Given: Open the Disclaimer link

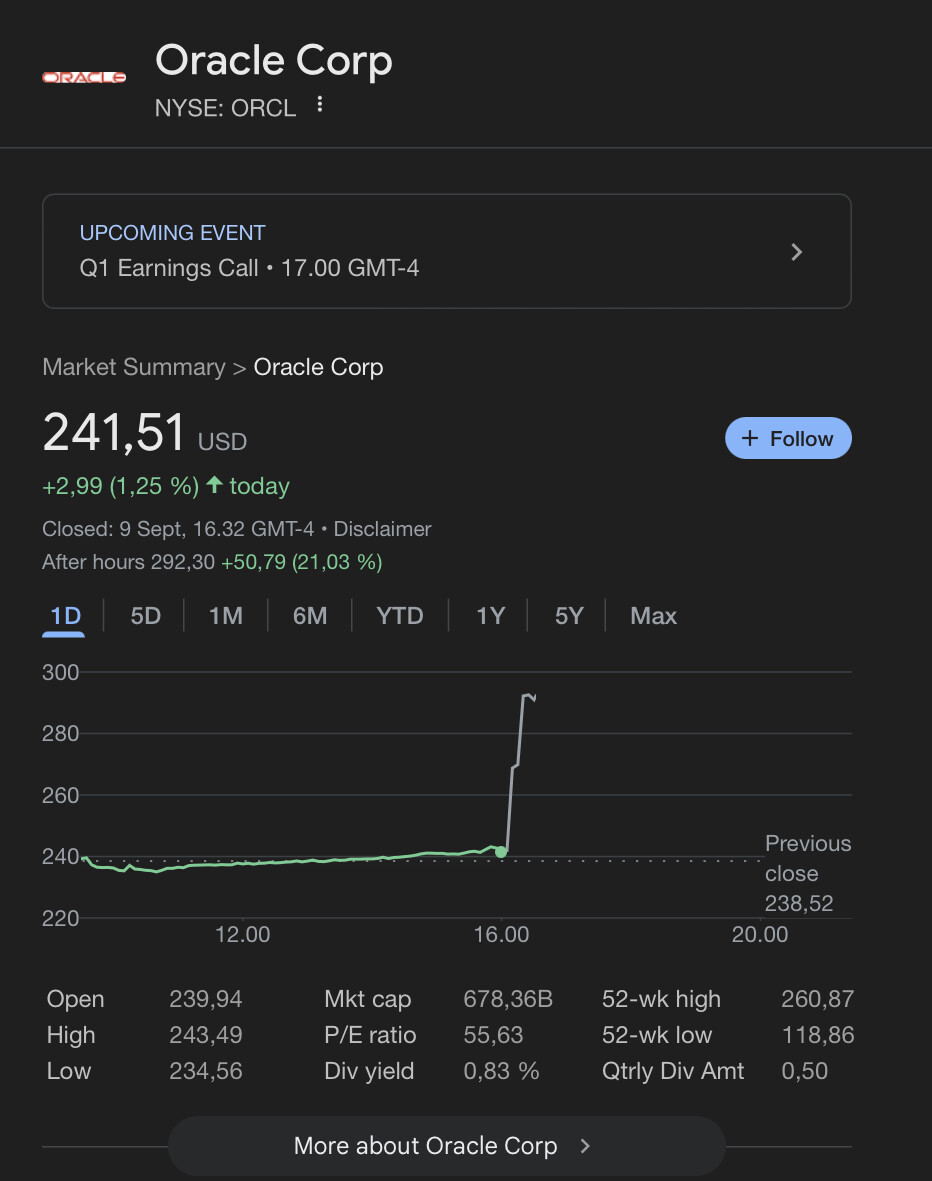Looking at the screenshot, I should 382,529.
